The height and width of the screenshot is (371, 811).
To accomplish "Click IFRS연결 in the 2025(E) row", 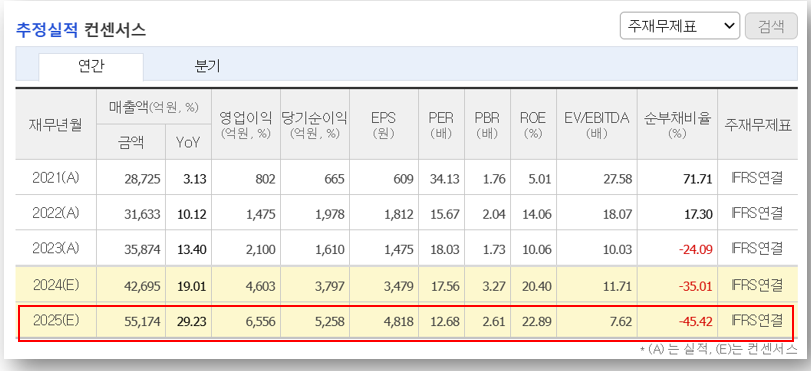I will click(758, 321).
